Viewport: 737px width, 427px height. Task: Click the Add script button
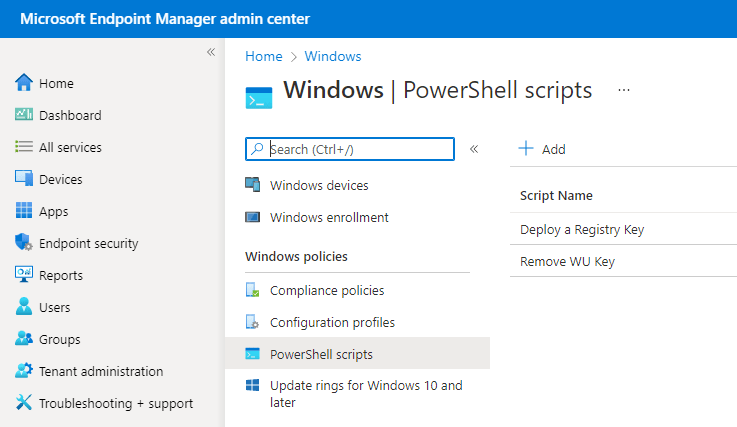[541, 149]
